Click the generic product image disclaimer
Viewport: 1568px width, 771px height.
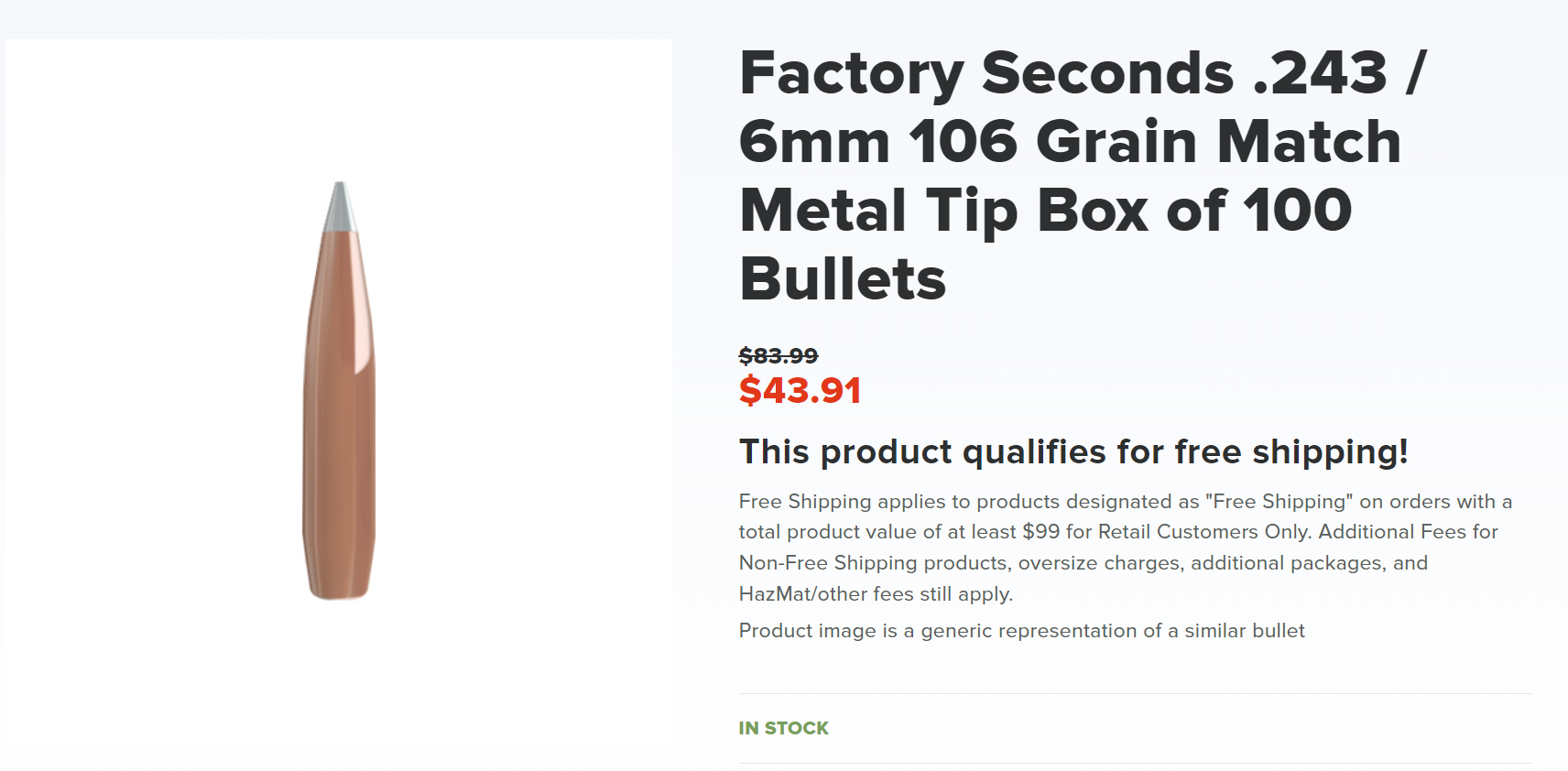tap(1021, 631)
